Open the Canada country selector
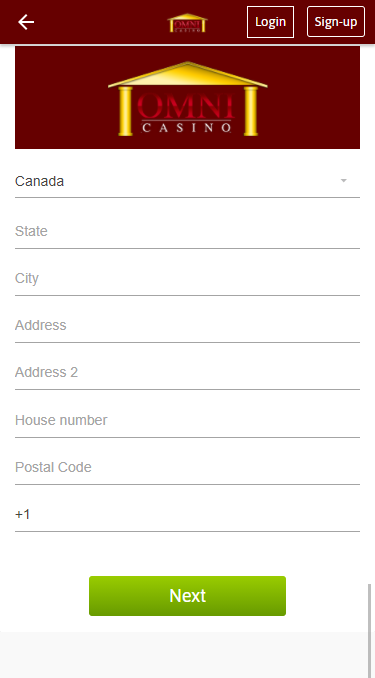 [187, 182]
